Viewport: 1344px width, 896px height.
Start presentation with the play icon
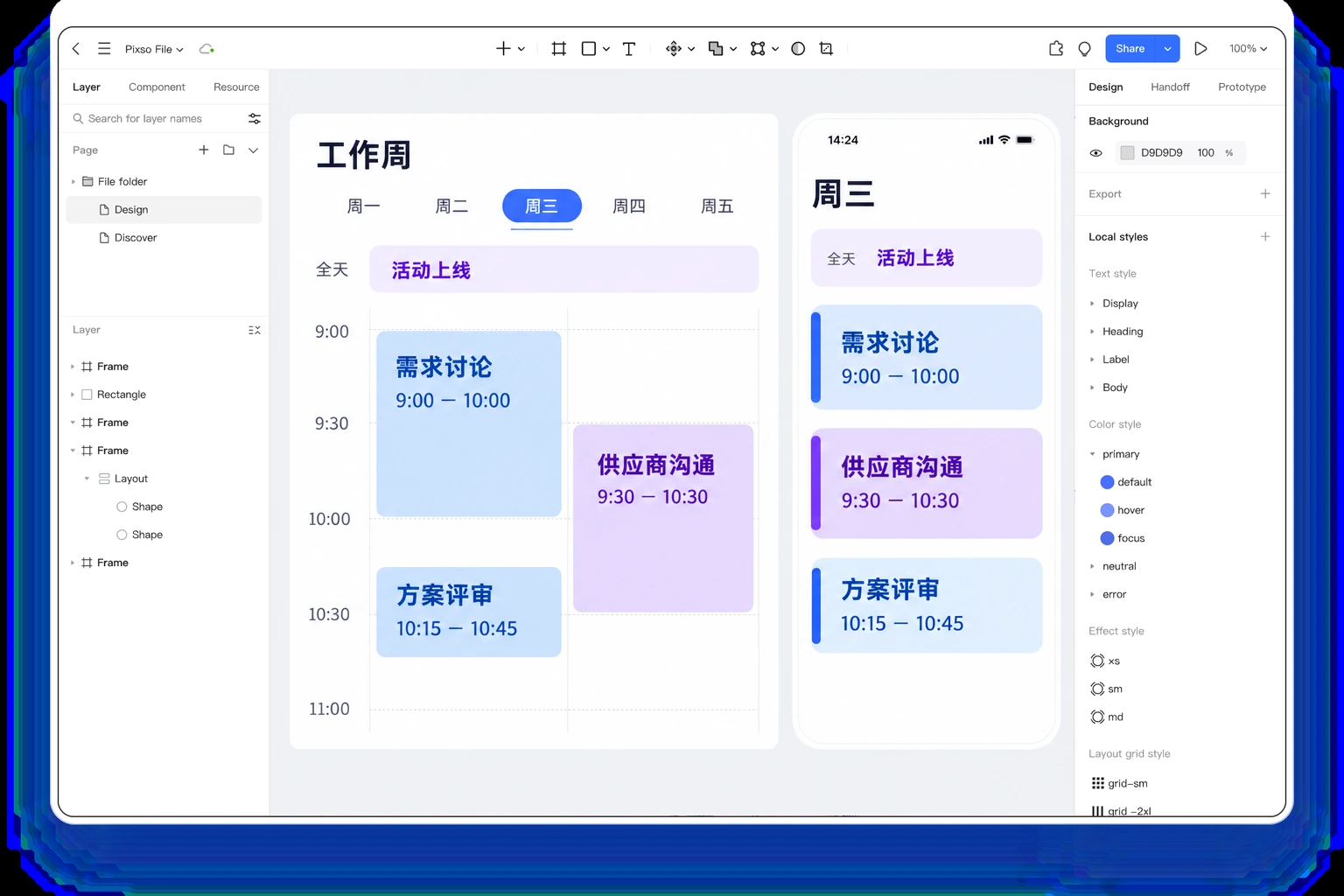(x=1200, y=49)
